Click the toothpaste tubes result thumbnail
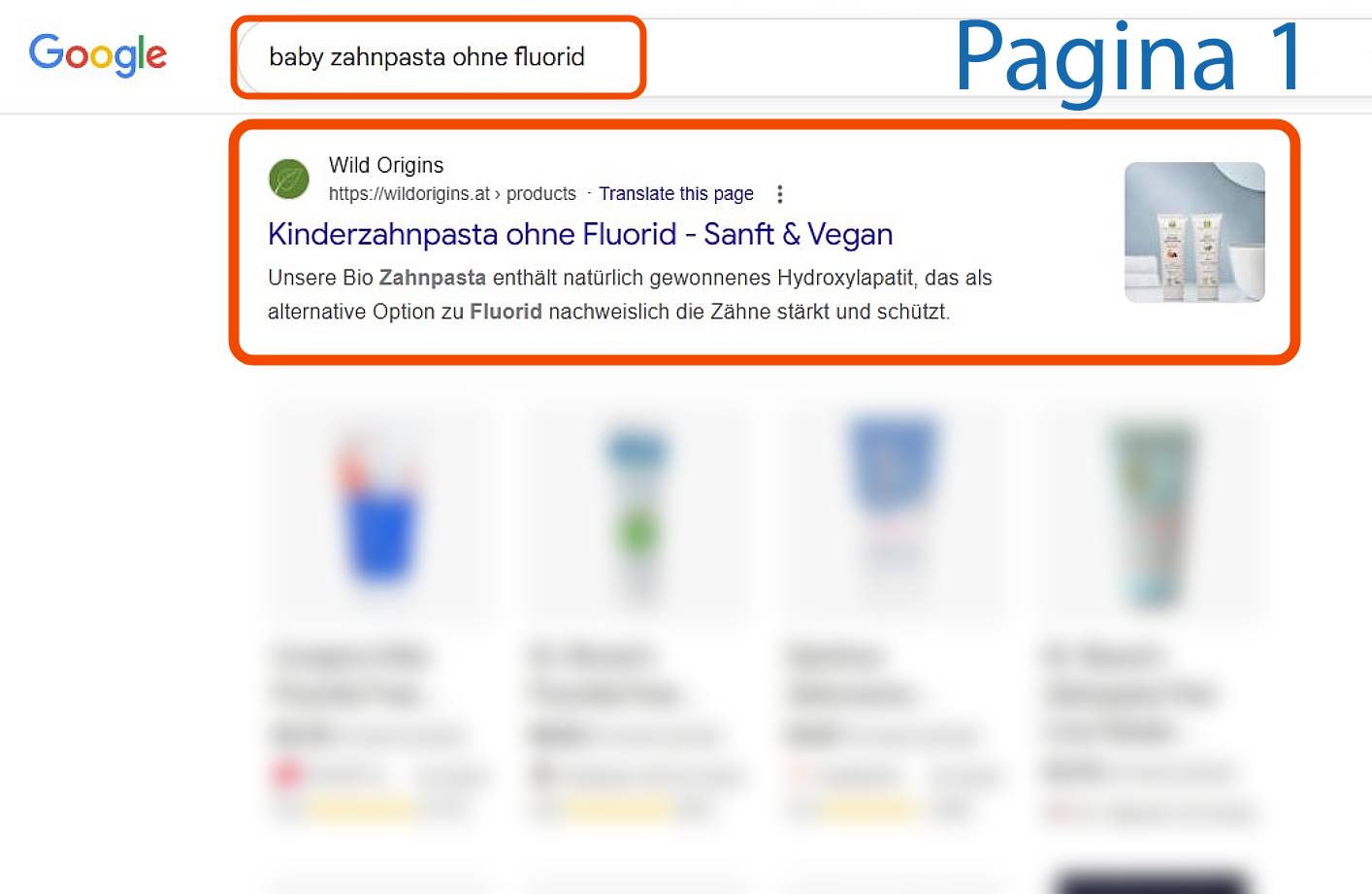This screenshot has height=894, width=1372. click(x=1194, y=232)
